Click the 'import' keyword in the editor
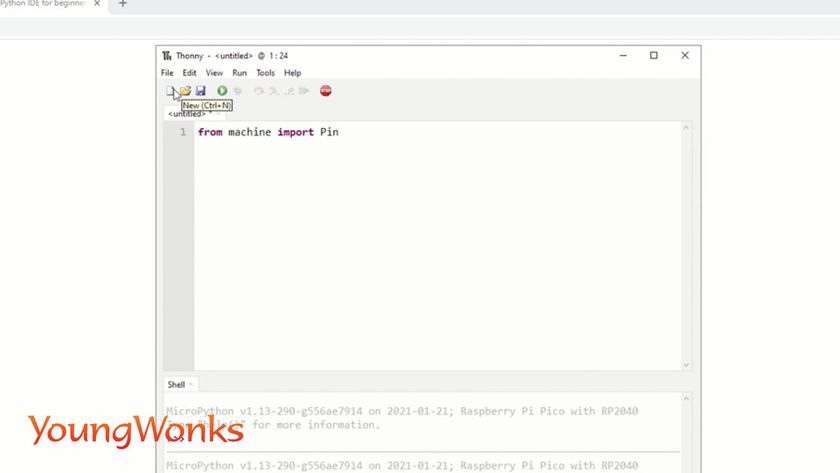Viewport: 840px width, 473px height. [x=296, y=132]
